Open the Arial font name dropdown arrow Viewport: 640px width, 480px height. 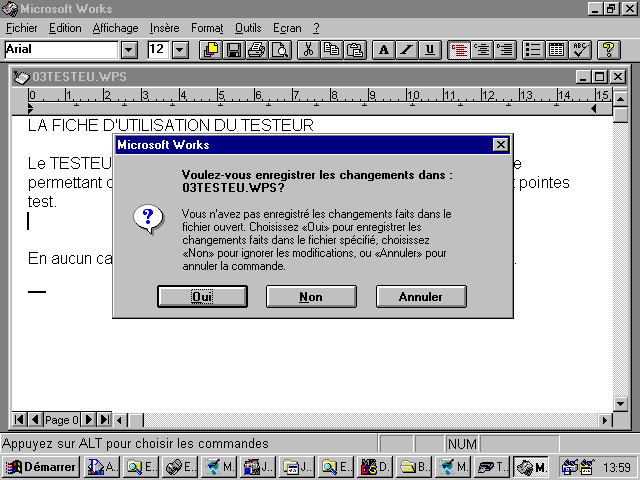129,50
